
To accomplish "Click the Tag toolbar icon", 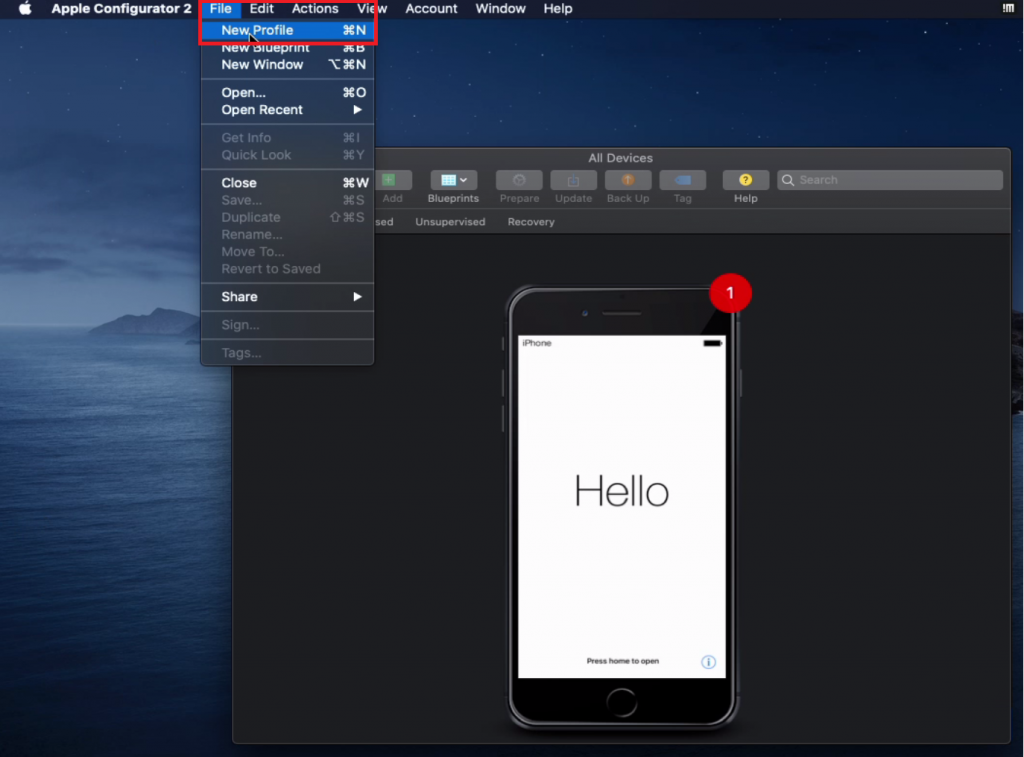I will point(682,181).
